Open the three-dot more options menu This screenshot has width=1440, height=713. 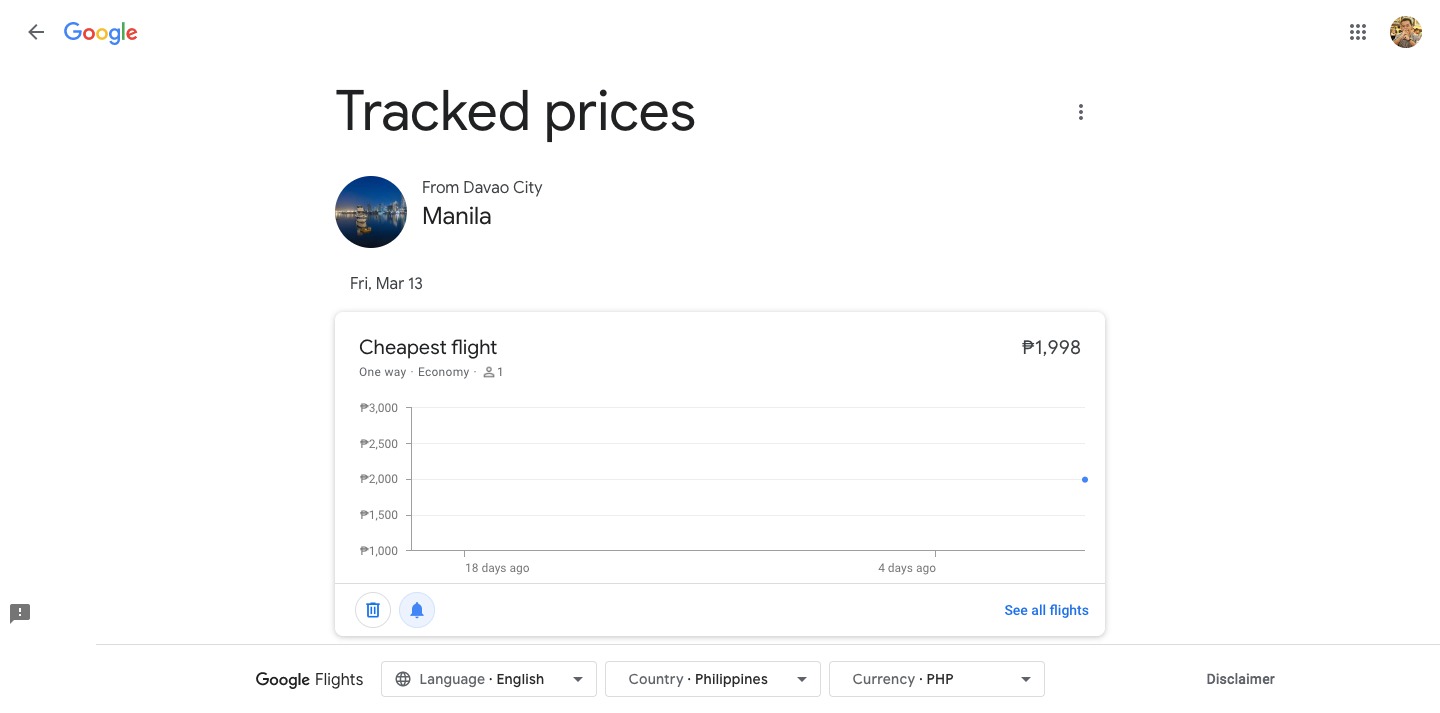pyautogui.click(x=1080, y=112)
